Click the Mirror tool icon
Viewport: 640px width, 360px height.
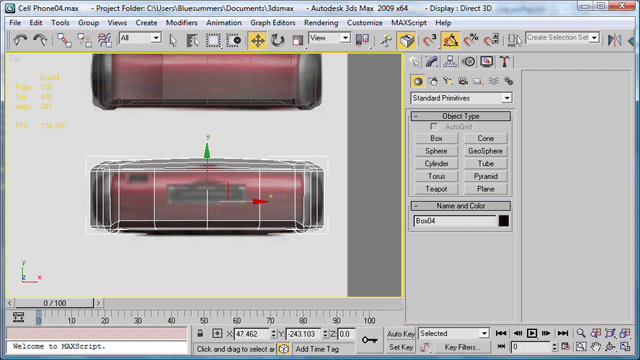(614, 40)
